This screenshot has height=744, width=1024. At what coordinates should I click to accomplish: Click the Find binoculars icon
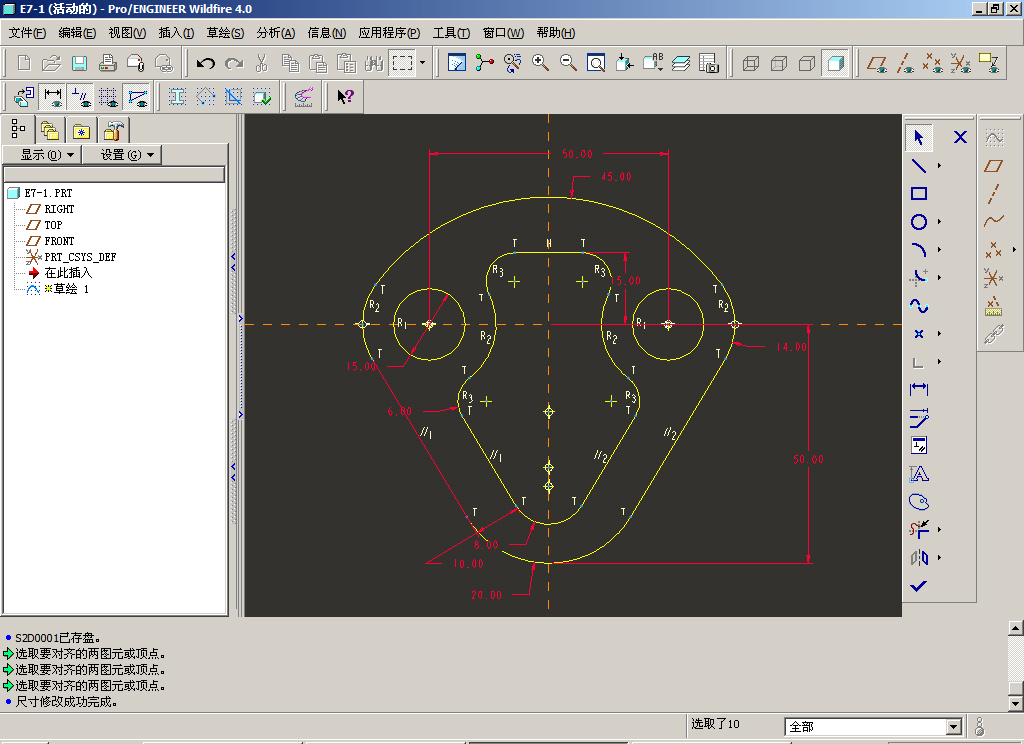click(374, 63)
